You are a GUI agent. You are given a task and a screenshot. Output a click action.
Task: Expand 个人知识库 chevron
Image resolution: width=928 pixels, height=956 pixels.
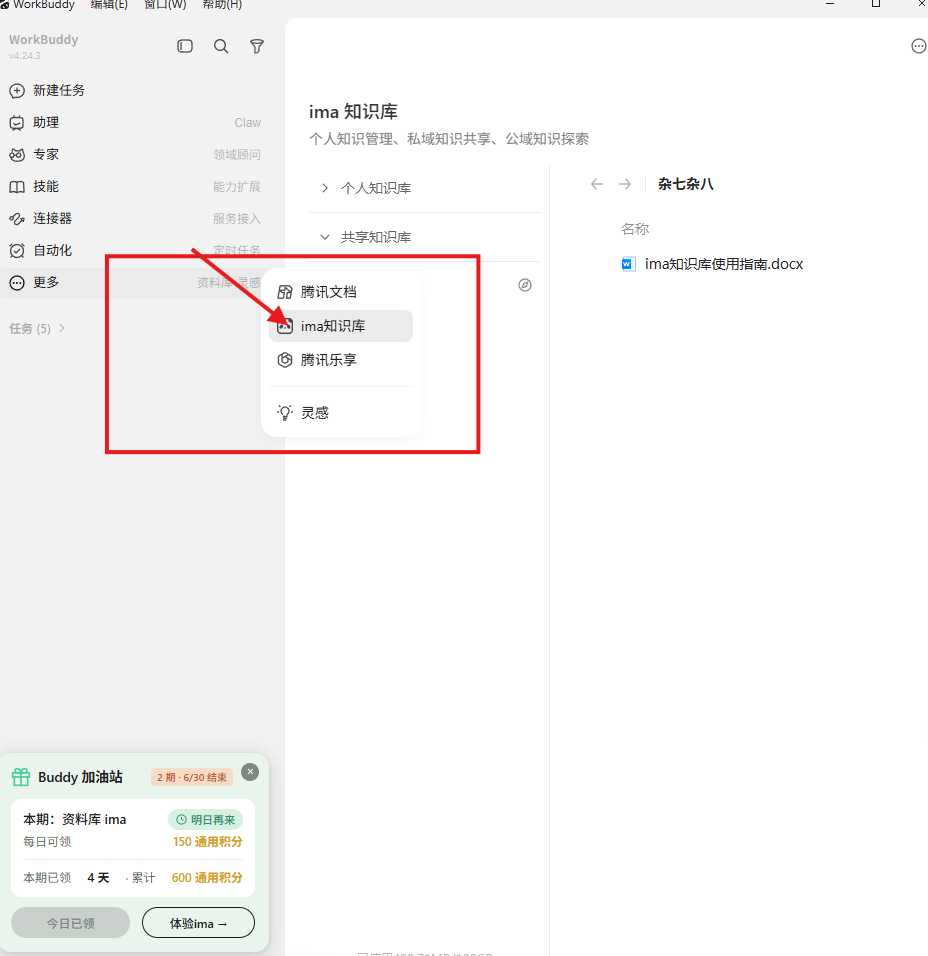coord(324,188)
